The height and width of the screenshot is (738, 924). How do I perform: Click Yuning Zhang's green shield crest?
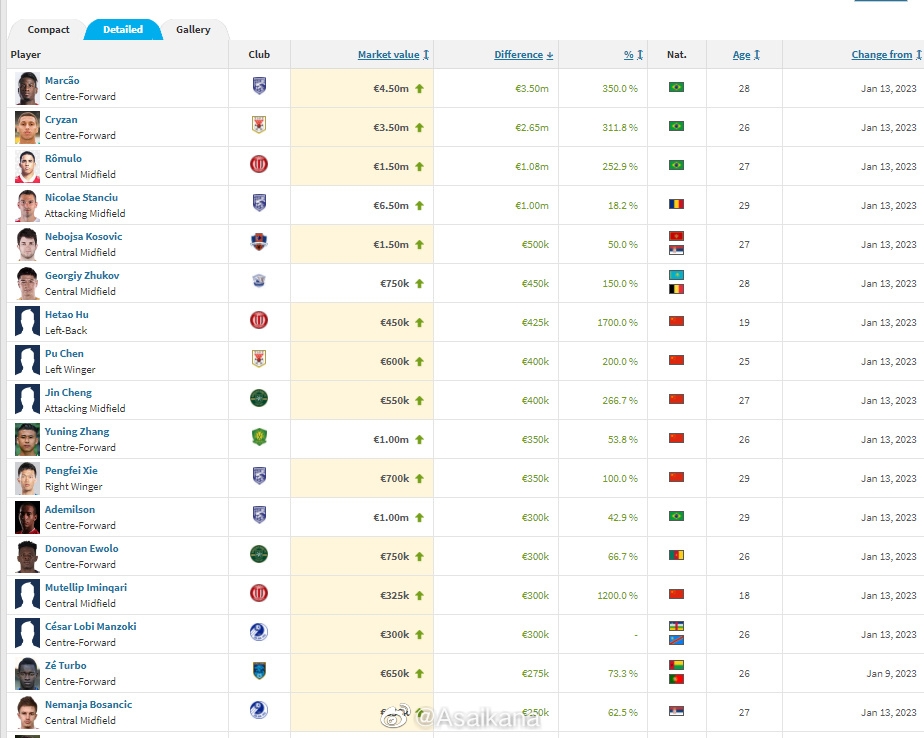(259, 437)
